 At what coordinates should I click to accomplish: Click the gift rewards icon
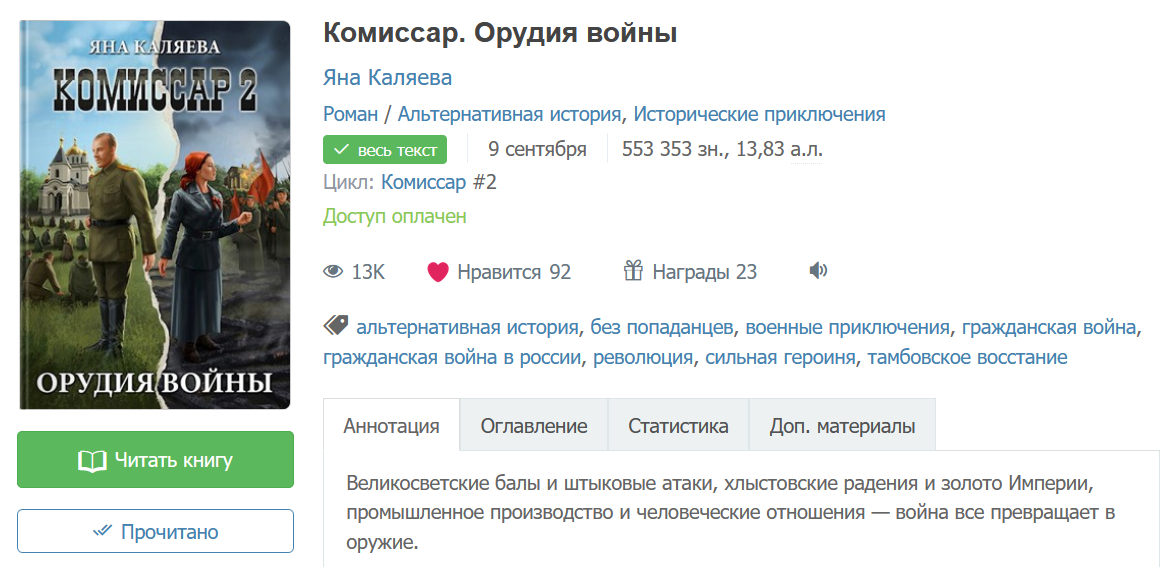click(x=633, y=271)
